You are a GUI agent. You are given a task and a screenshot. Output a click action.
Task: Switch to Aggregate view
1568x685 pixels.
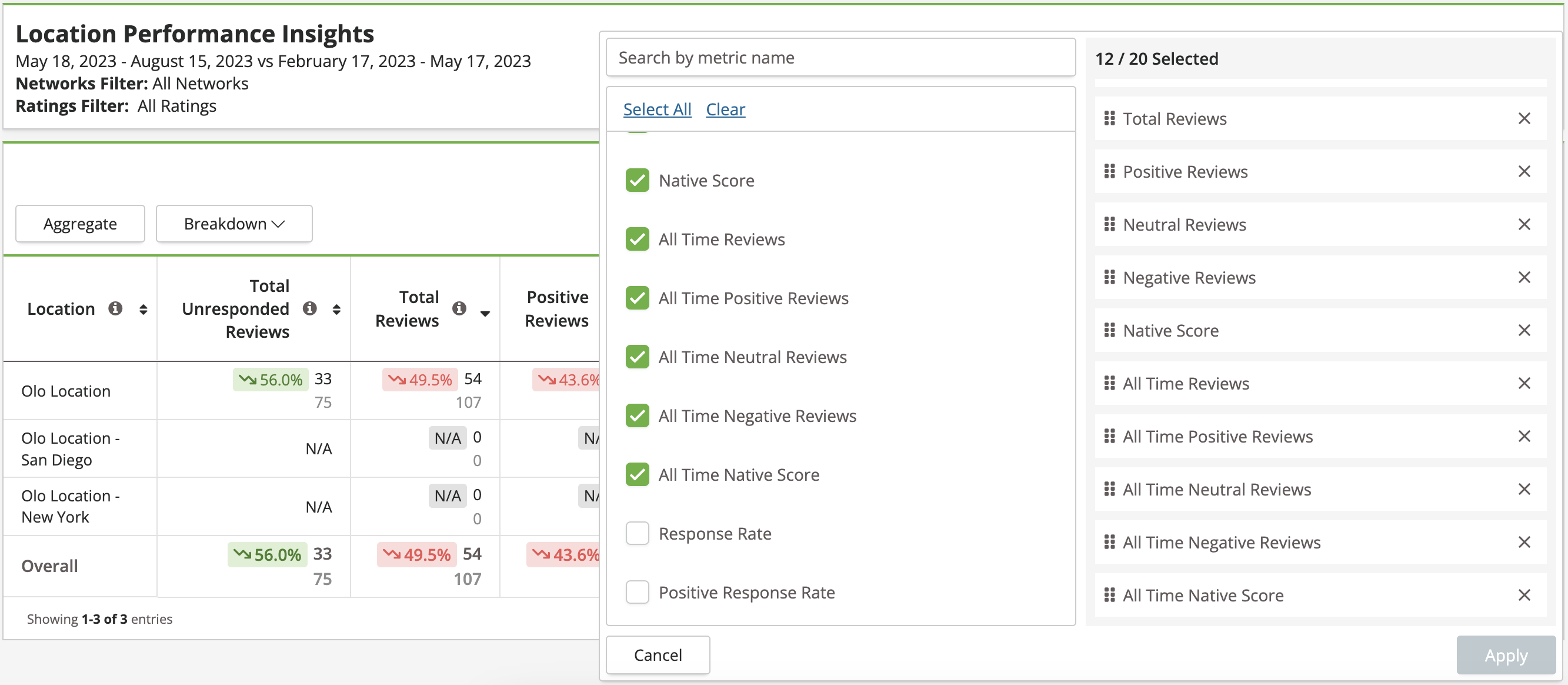tap(81, 224)
